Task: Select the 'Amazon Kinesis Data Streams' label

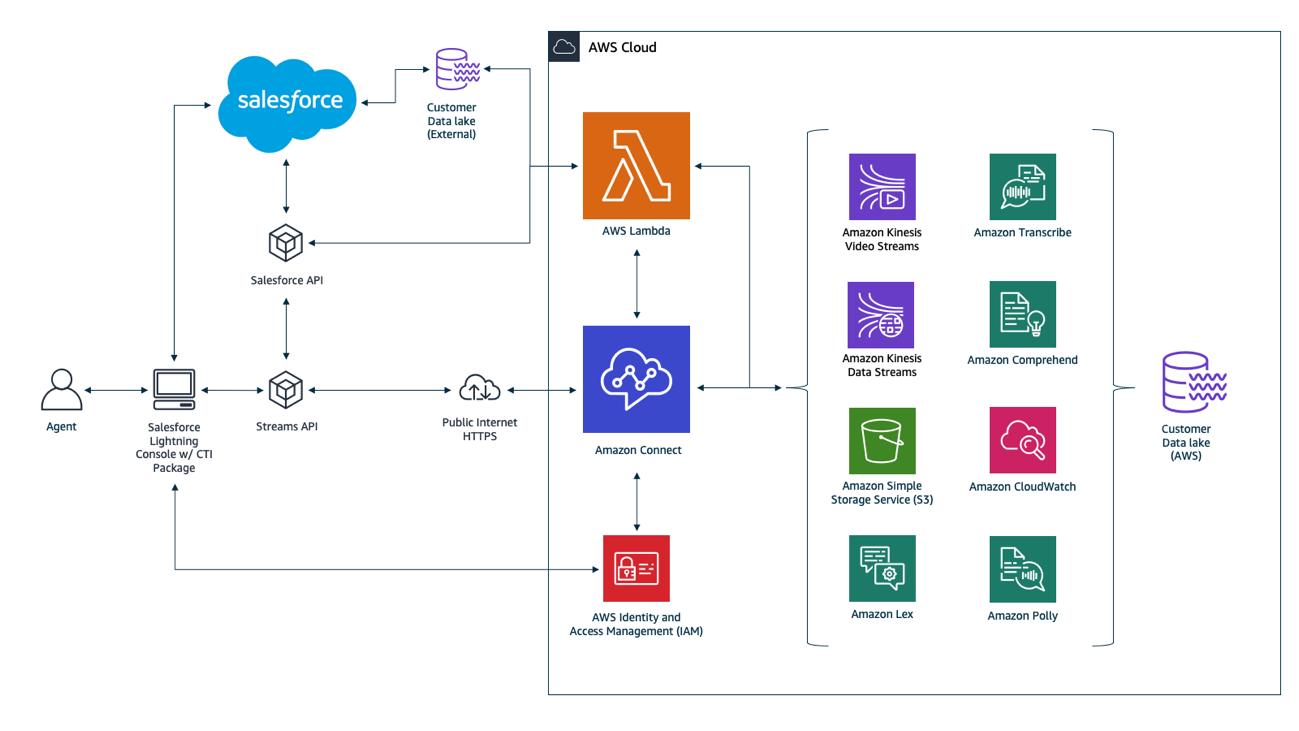Action: click(882, 365)
